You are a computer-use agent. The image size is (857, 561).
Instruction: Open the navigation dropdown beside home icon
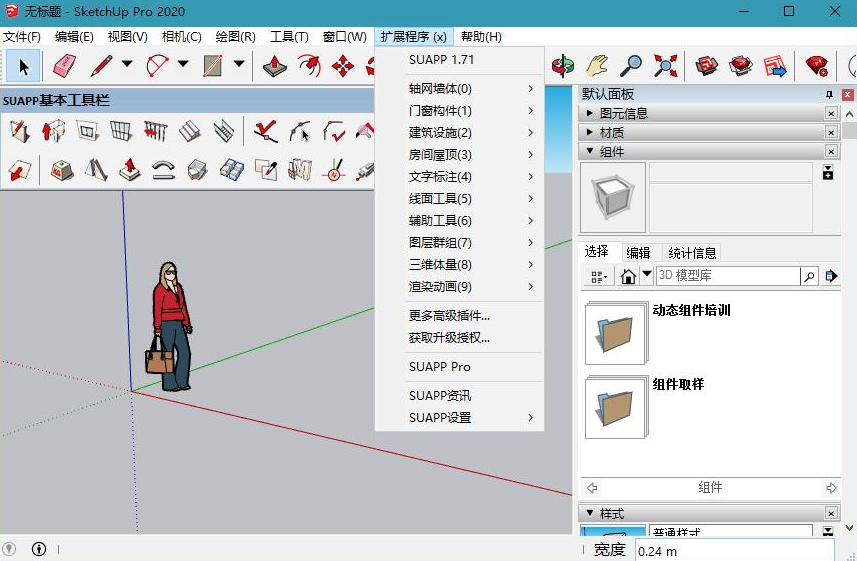click(647, 274)
